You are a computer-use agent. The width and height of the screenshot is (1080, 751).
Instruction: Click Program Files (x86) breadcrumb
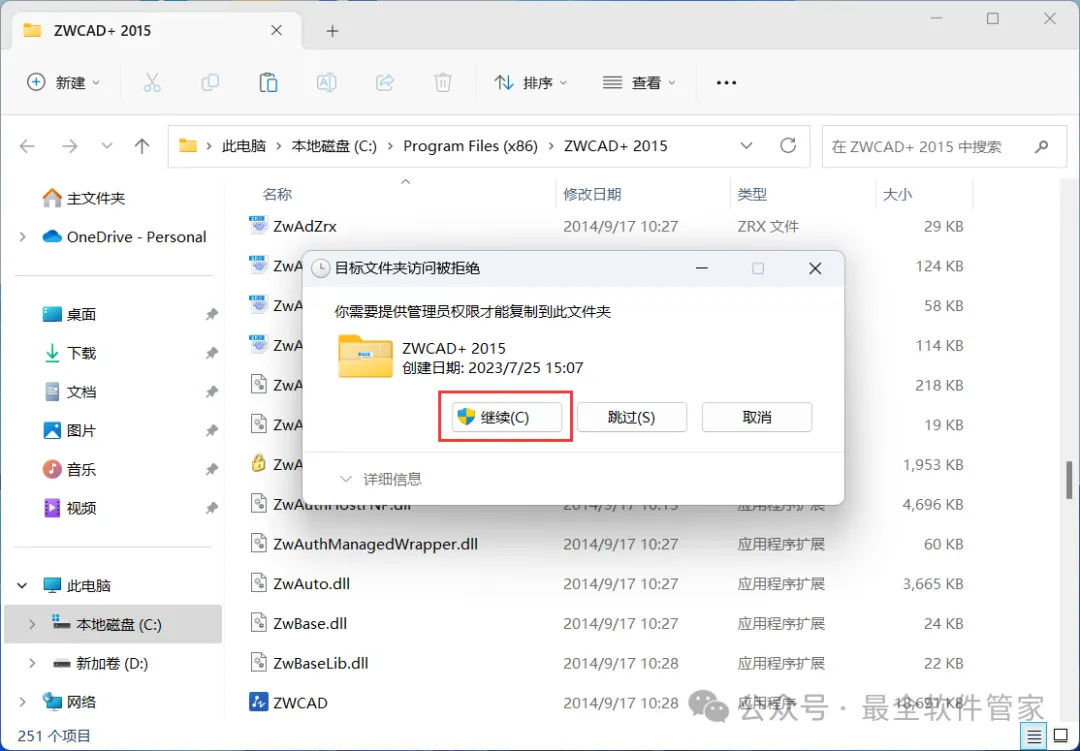click(470, 146)
